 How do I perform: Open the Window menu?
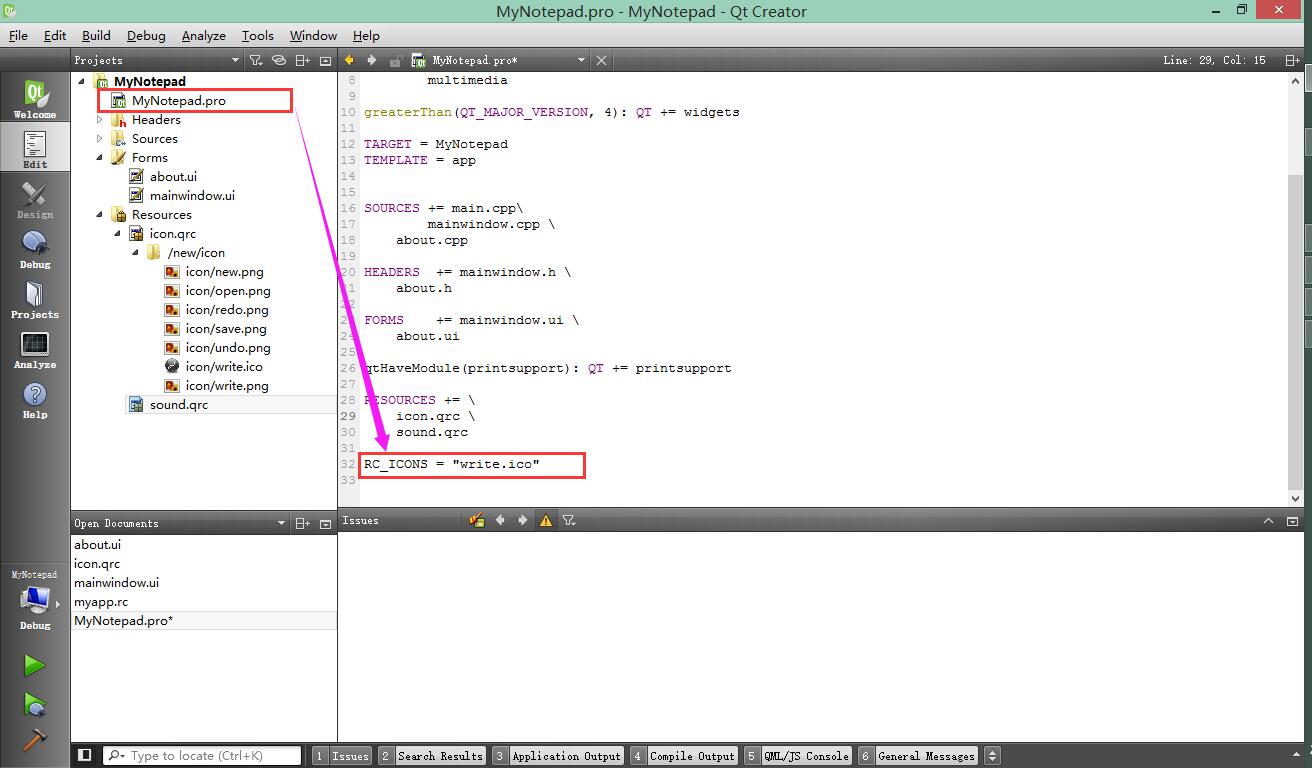[x=313, y=35]
